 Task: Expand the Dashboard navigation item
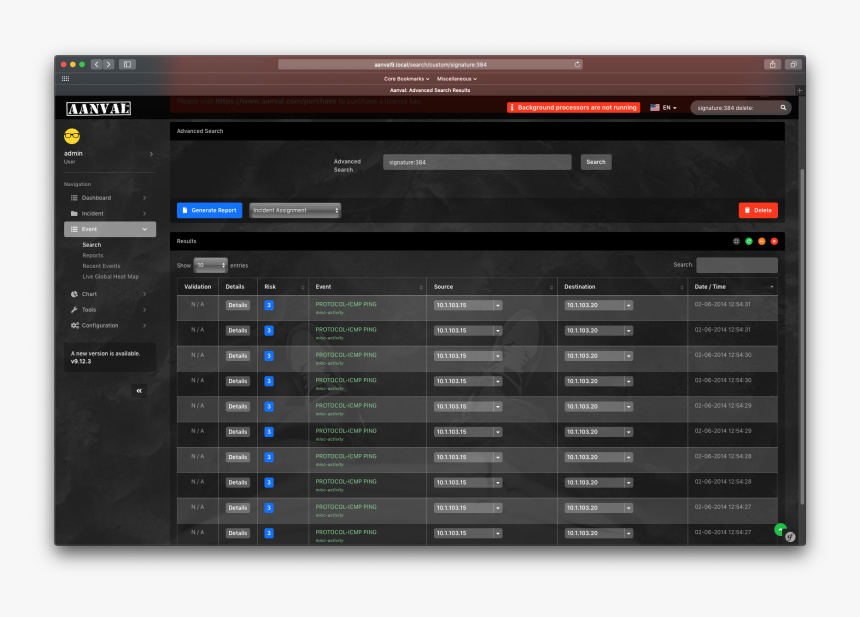109,198
